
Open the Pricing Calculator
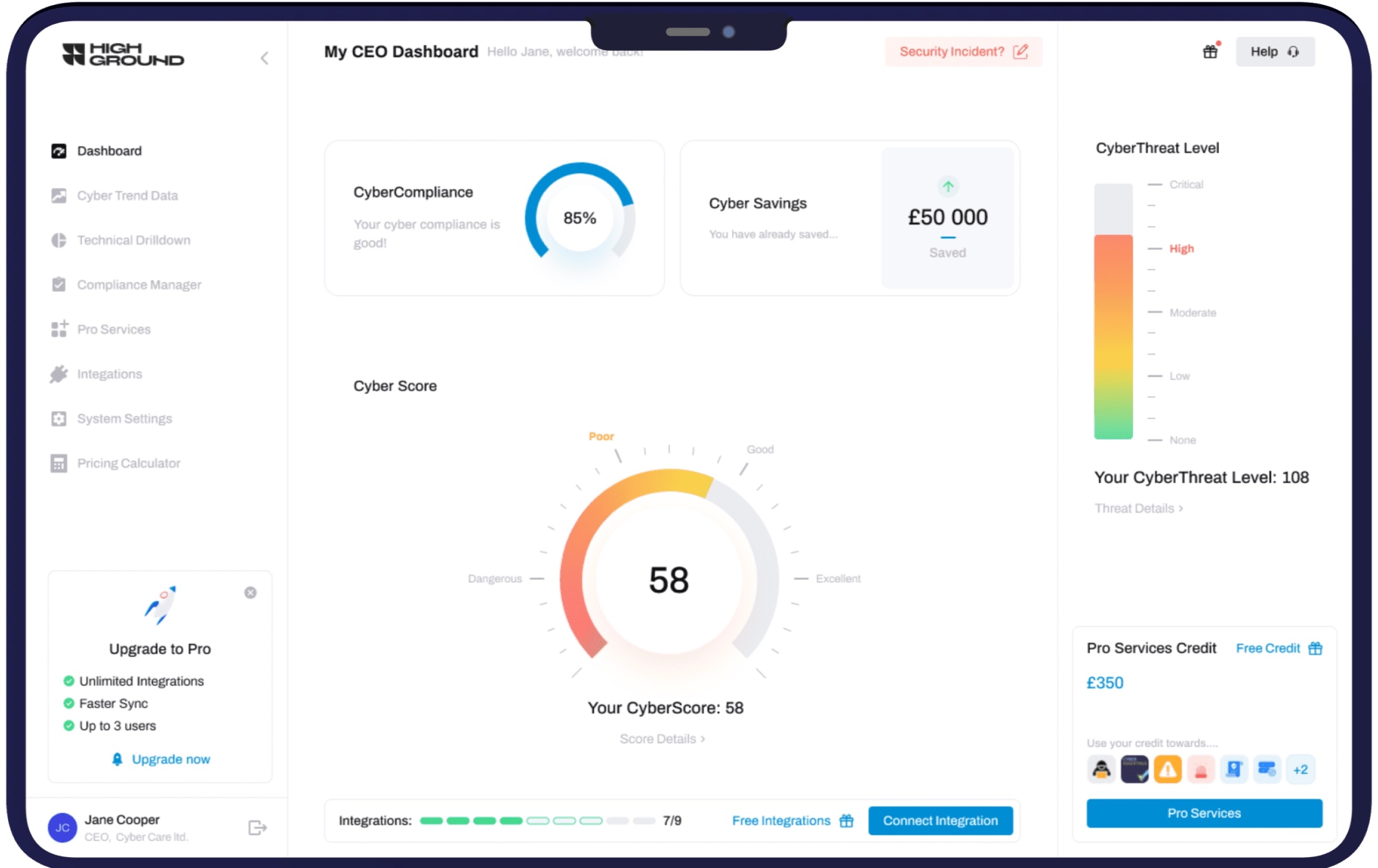click(x=129, y=463)
